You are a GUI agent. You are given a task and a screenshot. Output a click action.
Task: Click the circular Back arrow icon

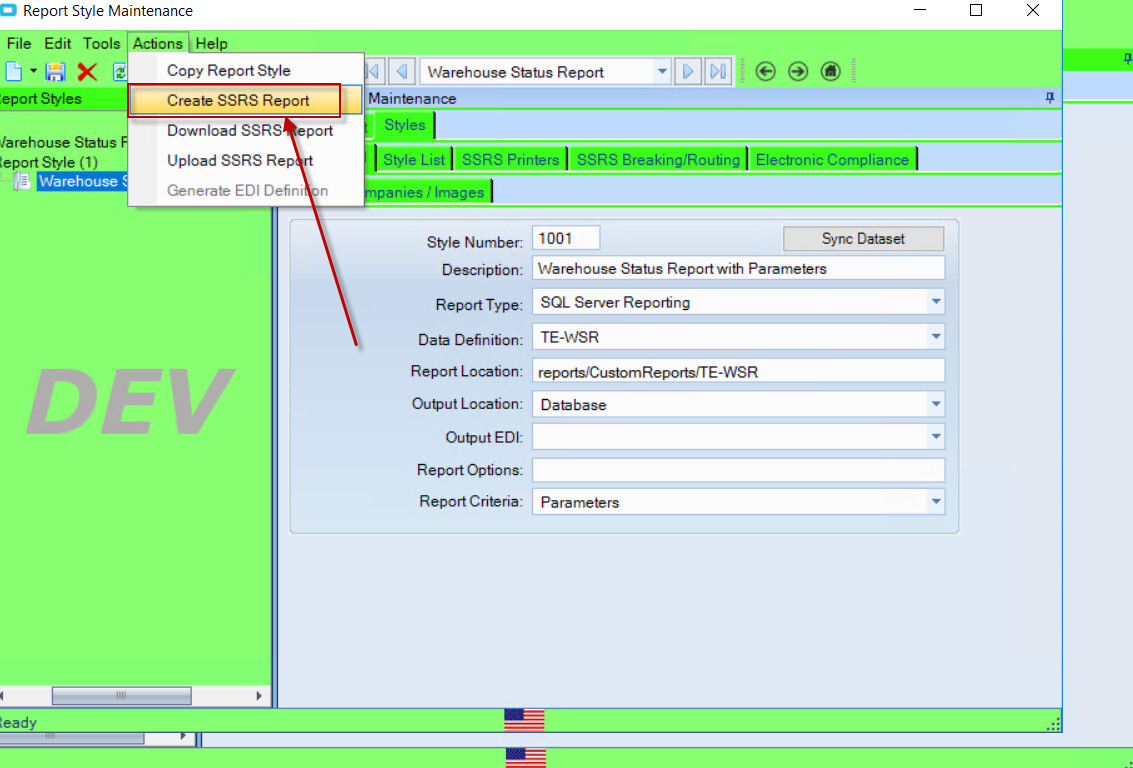pos(765,72)
